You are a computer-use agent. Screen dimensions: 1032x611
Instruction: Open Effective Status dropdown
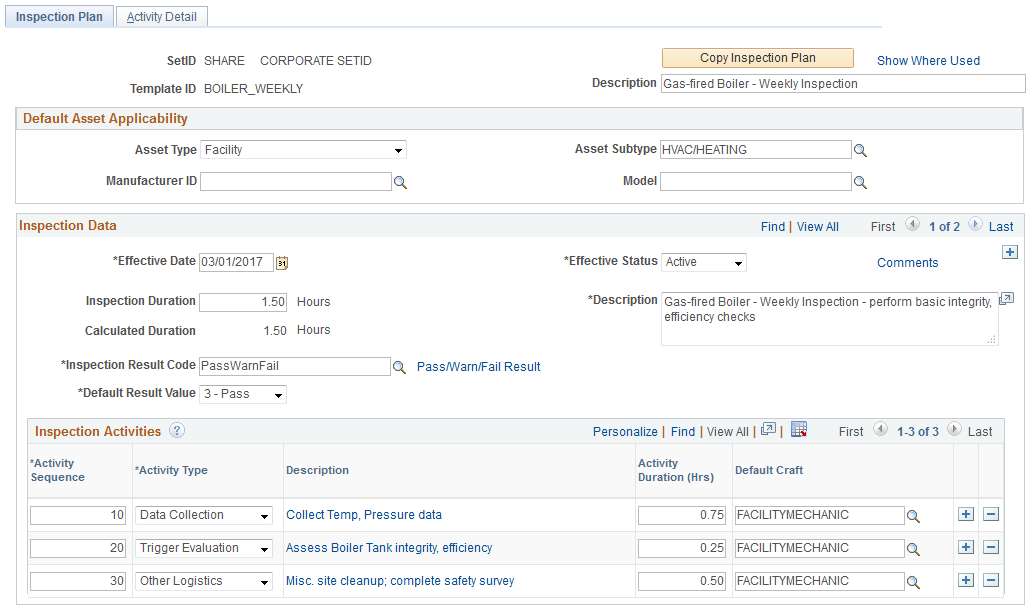[x=704, y=262]
